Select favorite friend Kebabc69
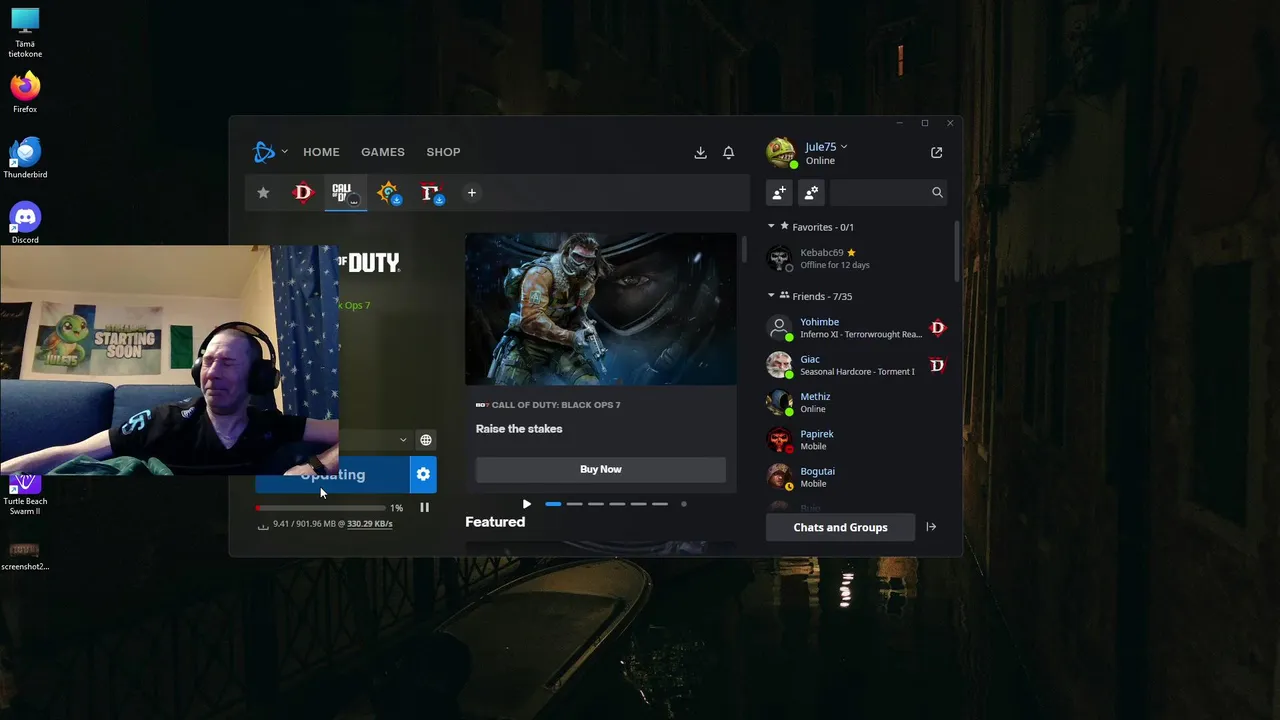The image size is (1280, 720). tap(856, 258)
